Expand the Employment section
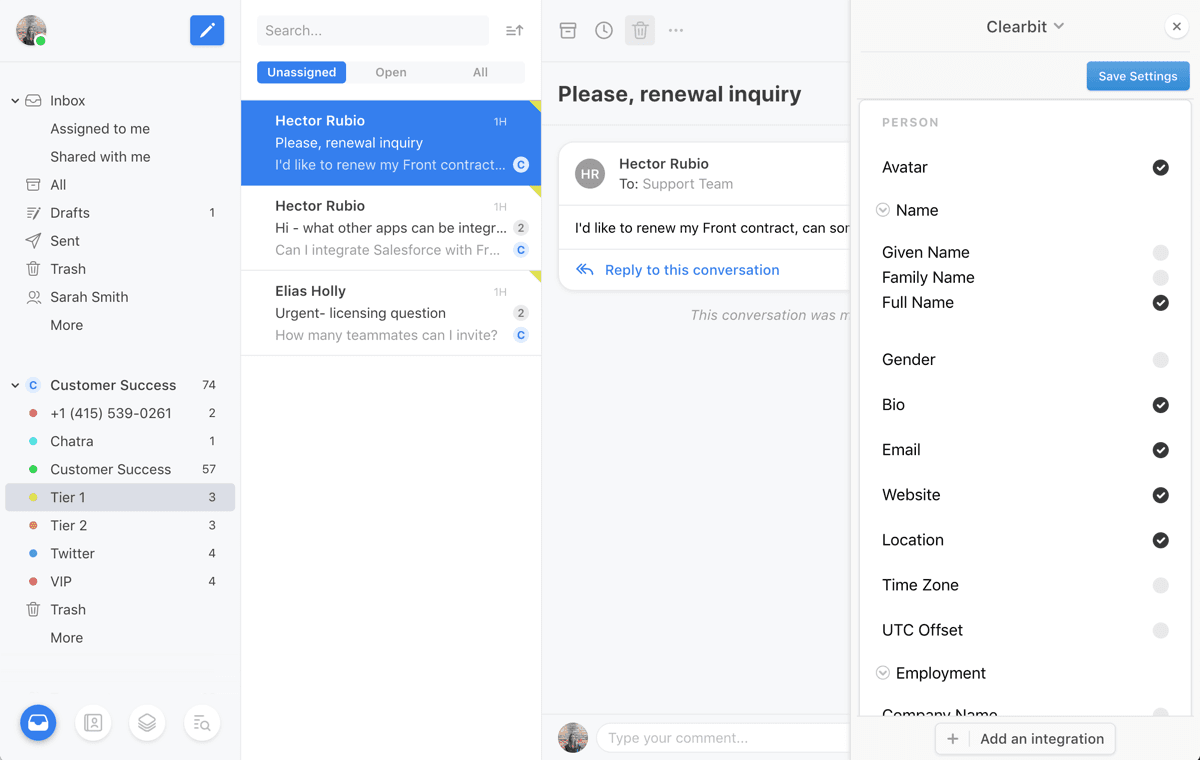Screen dimensions: 1200x760 click(882, 673)
